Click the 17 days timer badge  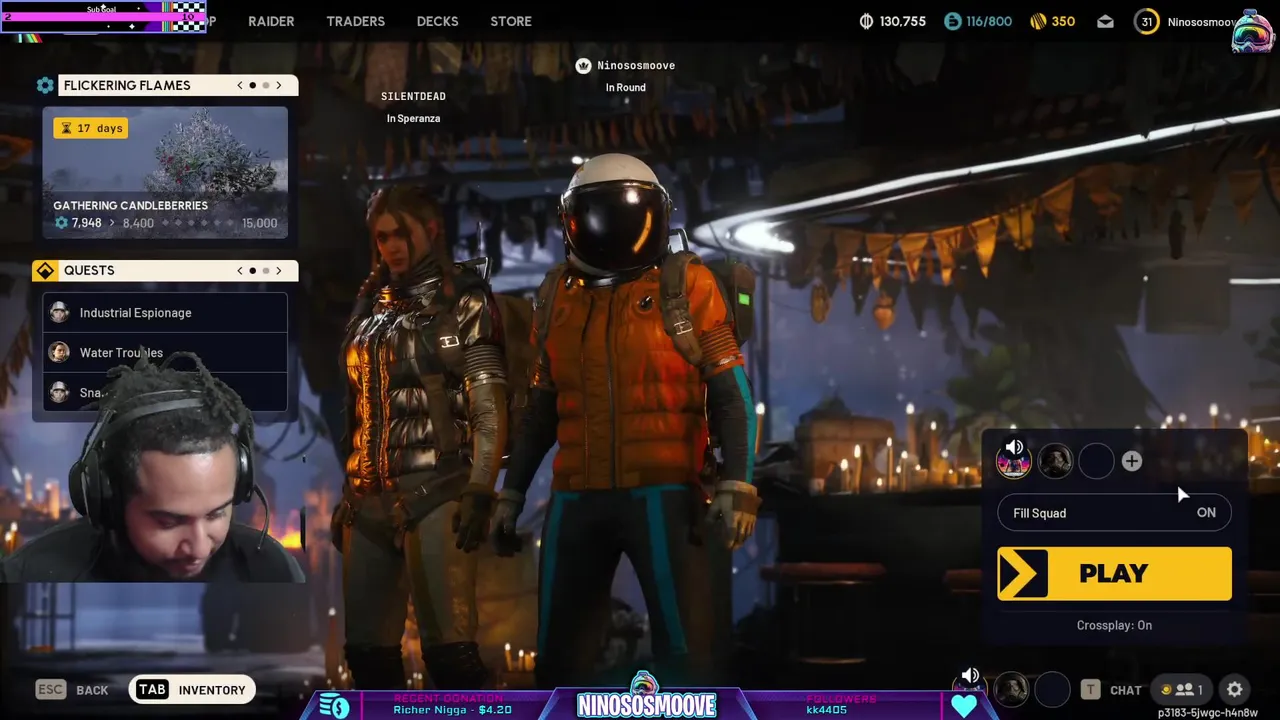(91, 128)
